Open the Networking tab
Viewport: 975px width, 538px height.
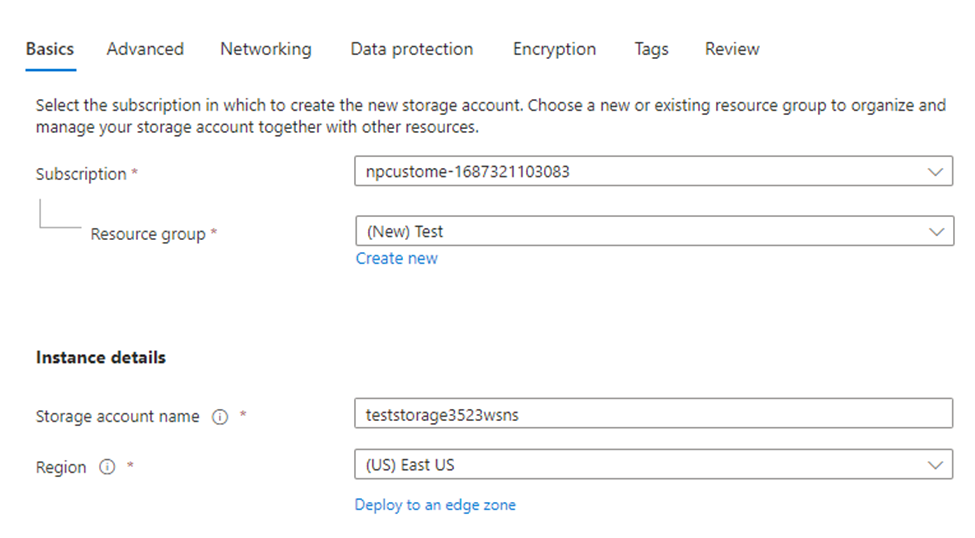tap(265, 49)
